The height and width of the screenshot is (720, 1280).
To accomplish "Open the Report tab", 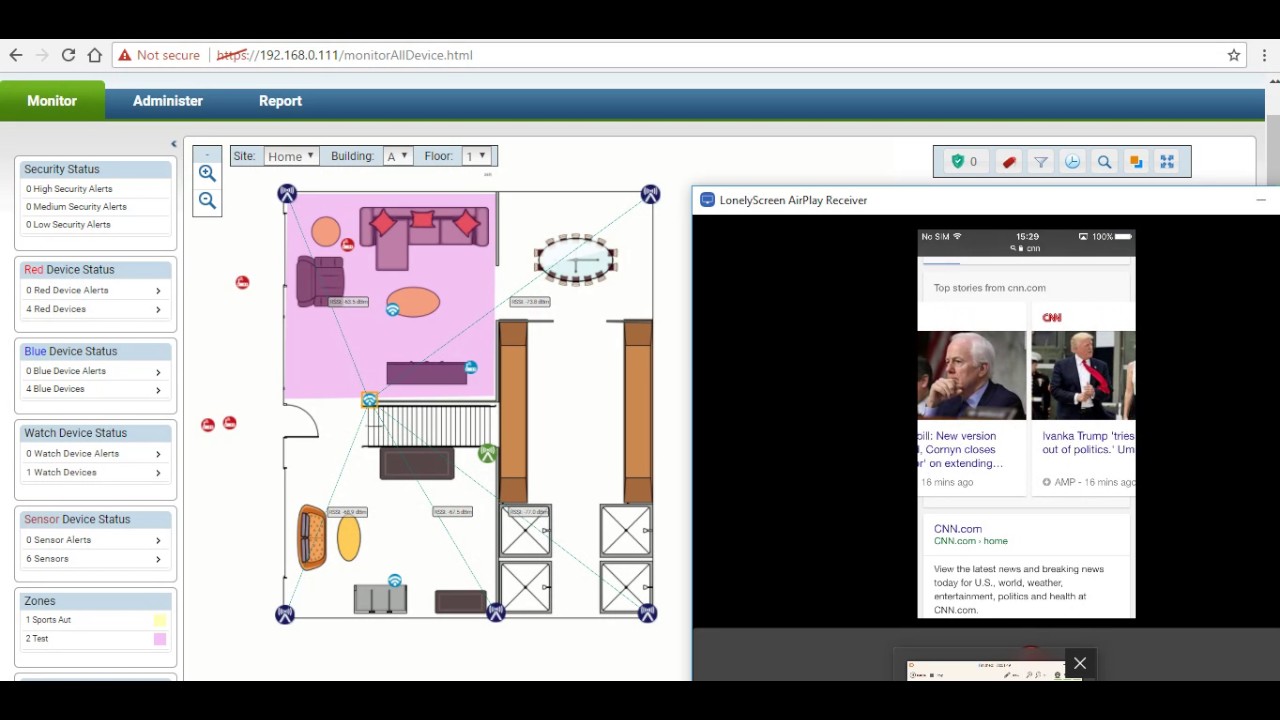I will tap(280, 101).
